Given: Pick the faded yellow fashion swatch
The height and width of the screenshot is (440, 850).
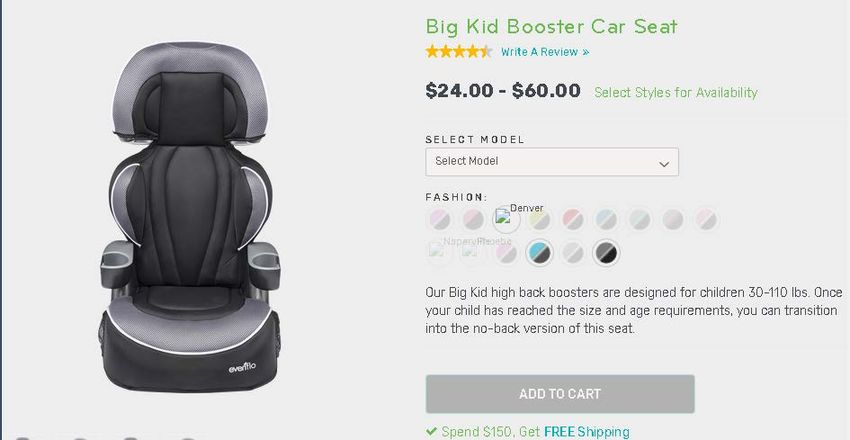Looking at the screenshot, I should pos(539,219).
